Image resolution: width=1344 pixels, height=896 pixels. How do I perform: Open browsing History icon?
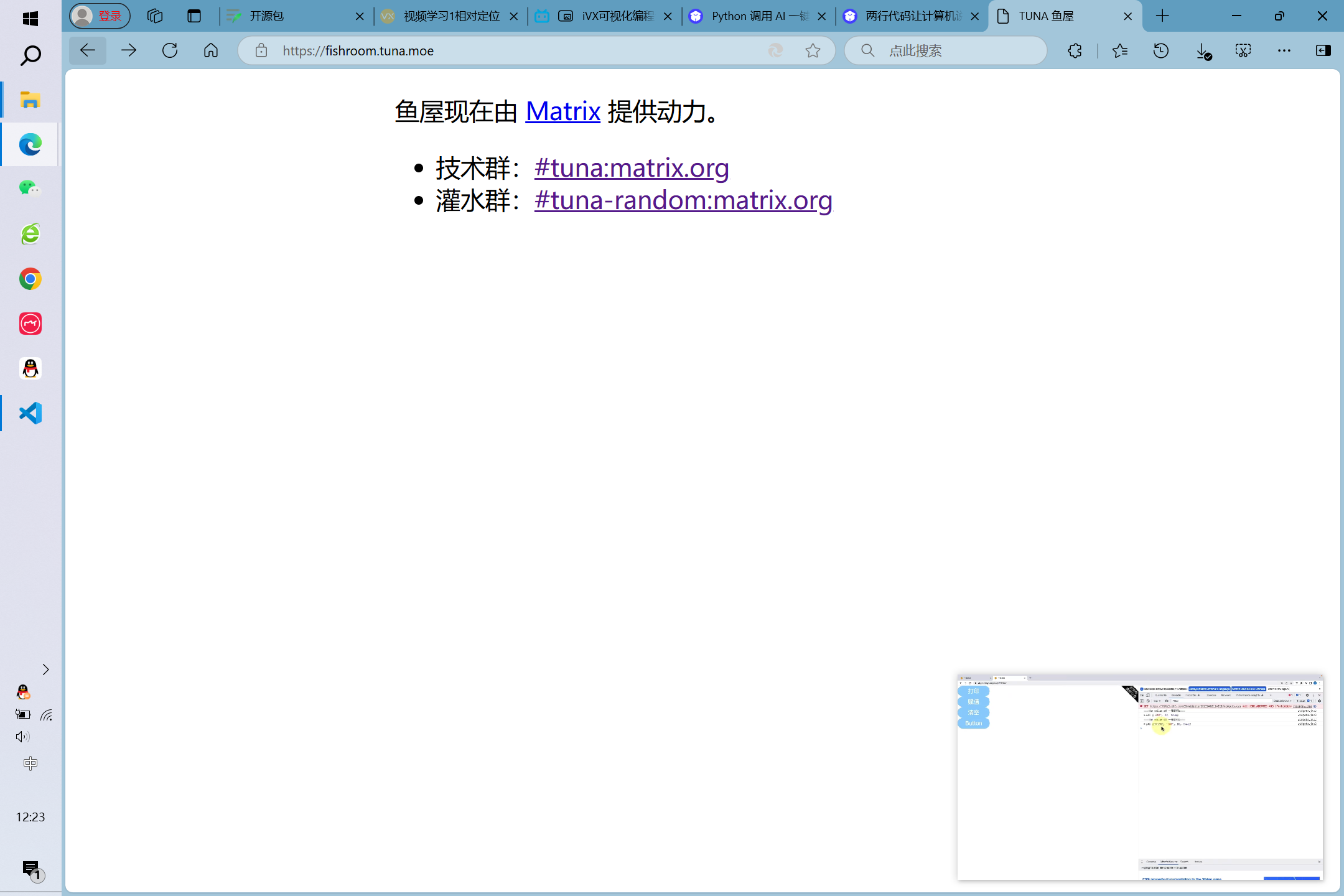pyautogui.click(x=1161, y=50)
